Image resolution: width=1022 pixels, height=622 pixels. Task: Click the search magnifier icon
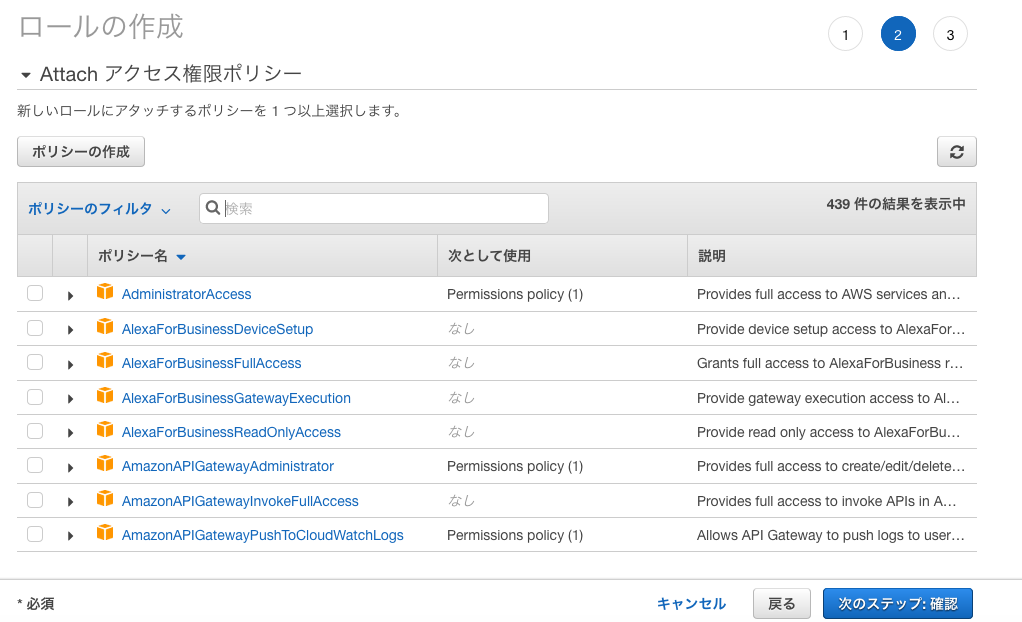[x=213, y=208]
